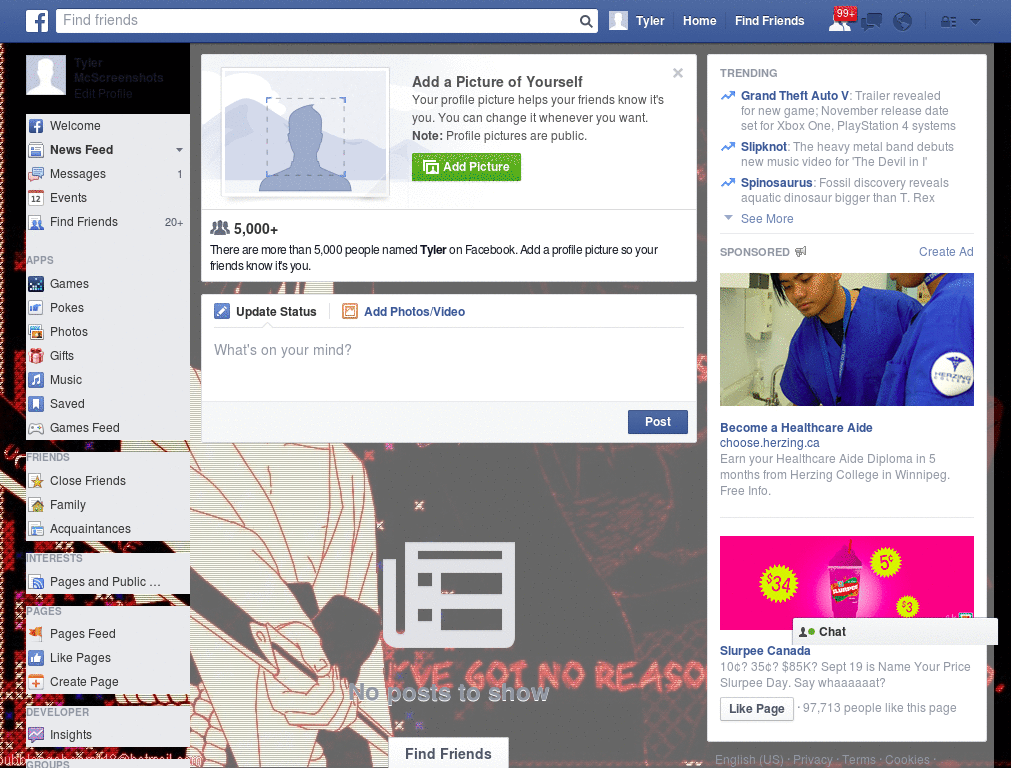The height and width of the screenshot is (768, 1024).
Task: Click the Pages and Public icon
Action: coord(36,582)
